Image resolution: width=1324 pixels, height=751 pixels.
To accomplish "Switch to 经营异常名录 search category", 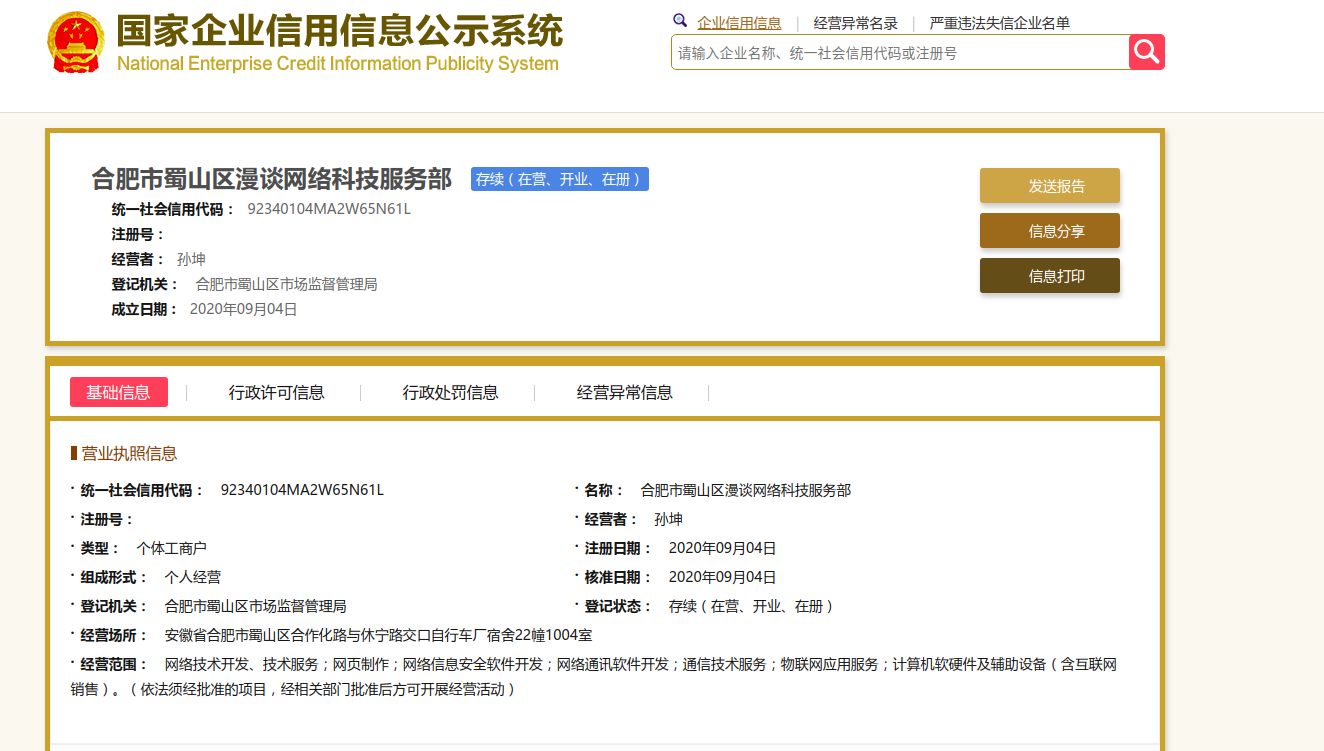I will click(855, 23).
